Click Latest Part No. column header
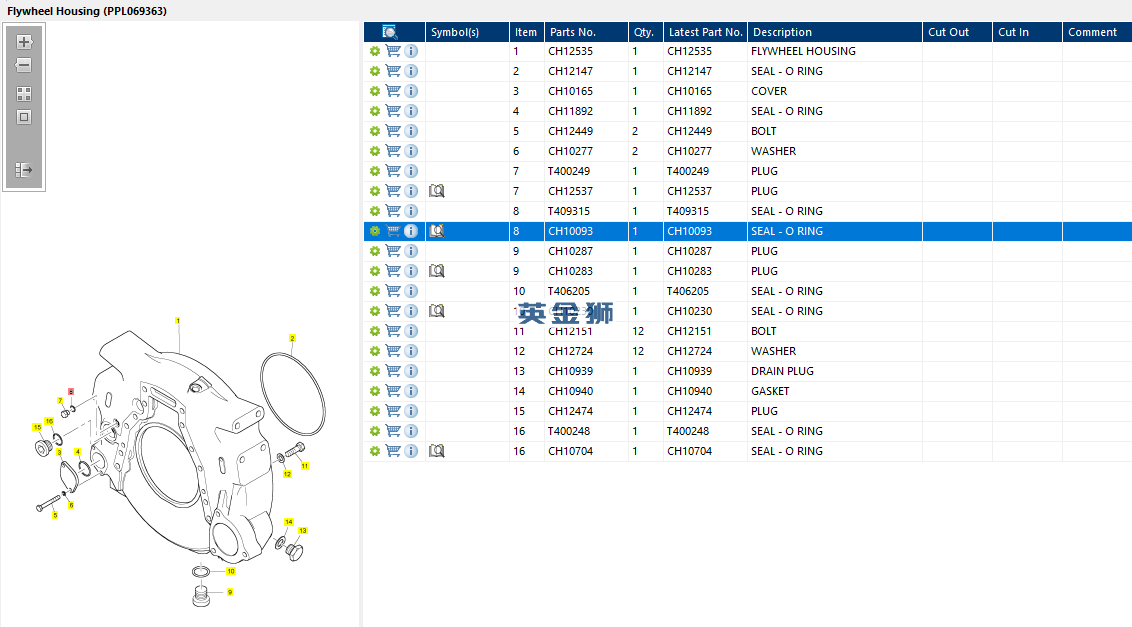The height and width of the screenshot is (627, 1132). [705, 32]
